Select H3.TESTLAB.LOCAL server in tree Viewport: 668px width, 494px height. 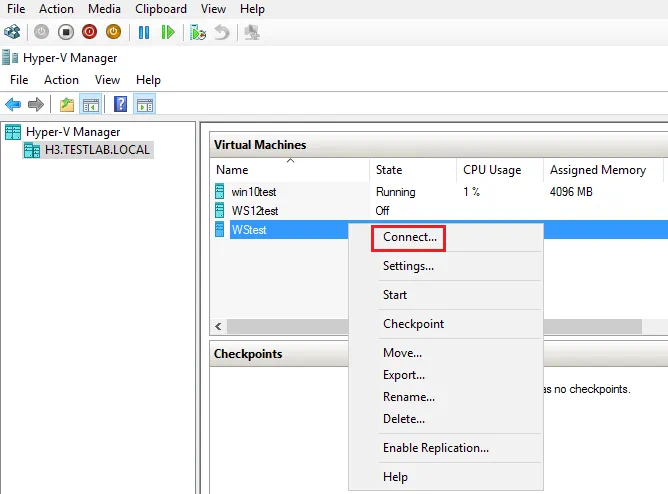97,150
